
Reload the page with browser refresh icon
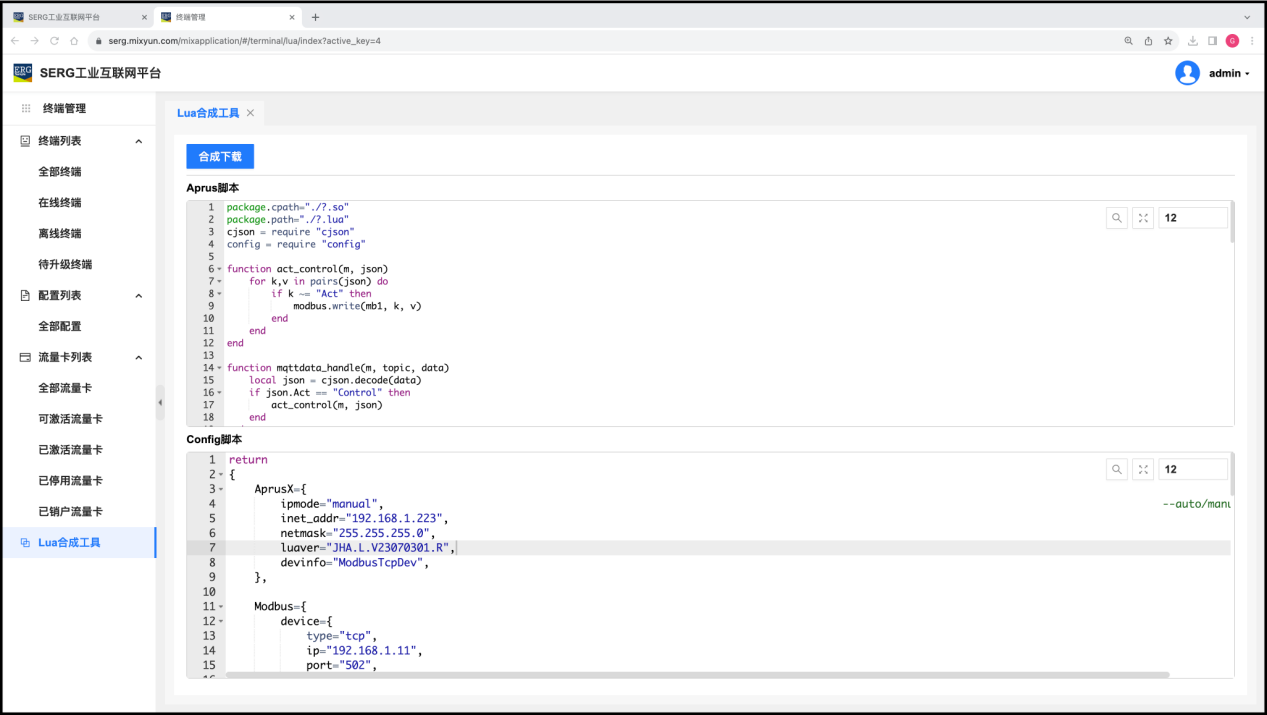(54, 41)
